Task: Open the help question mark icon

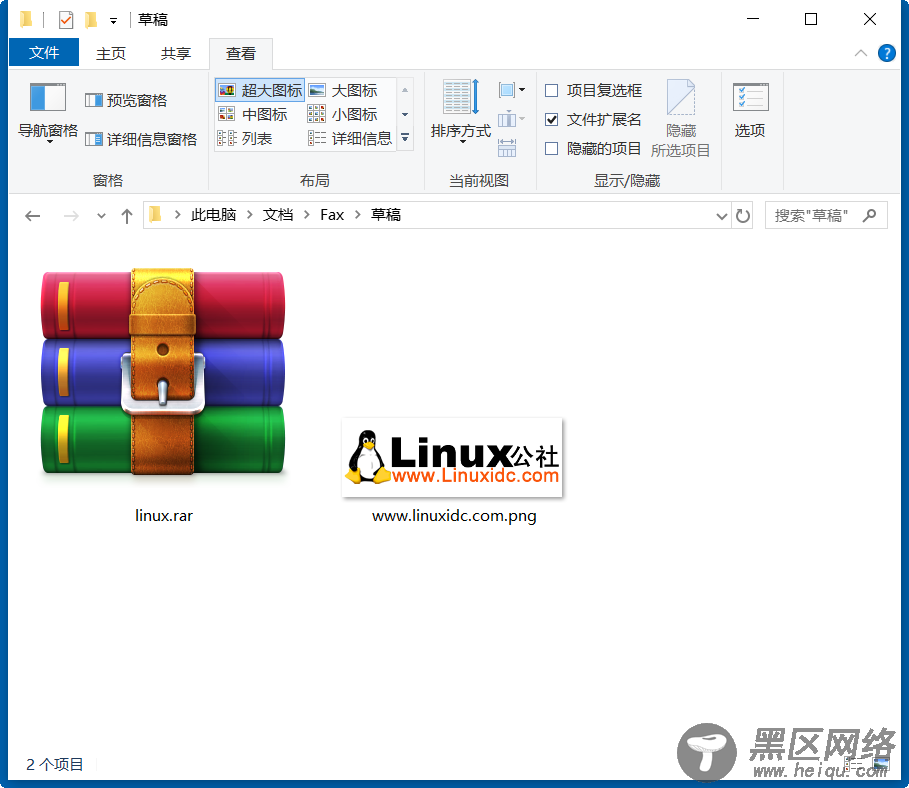Action: (x=886, y=53)
